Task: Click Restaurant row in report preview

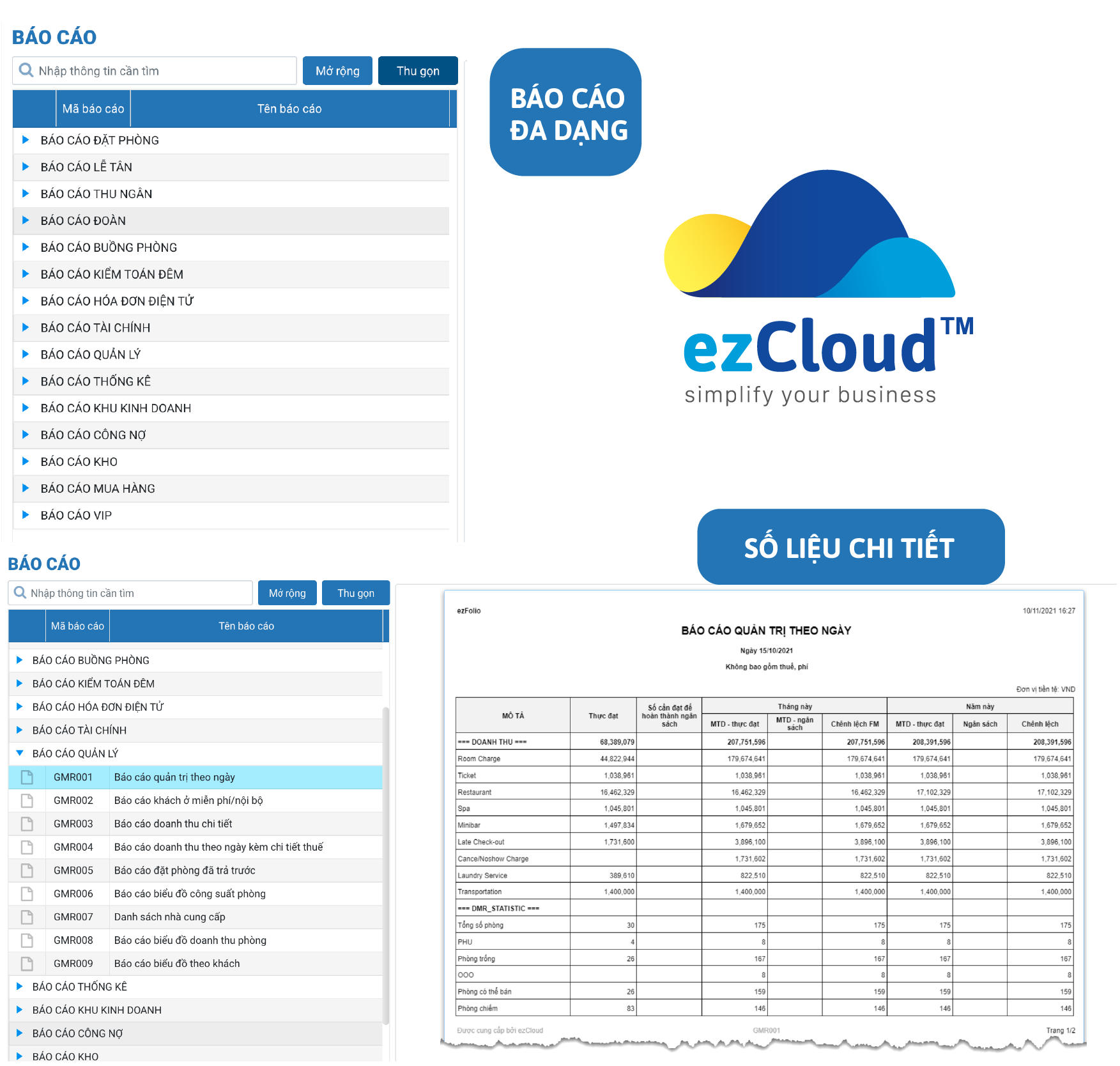Action: tap(764, 792)
